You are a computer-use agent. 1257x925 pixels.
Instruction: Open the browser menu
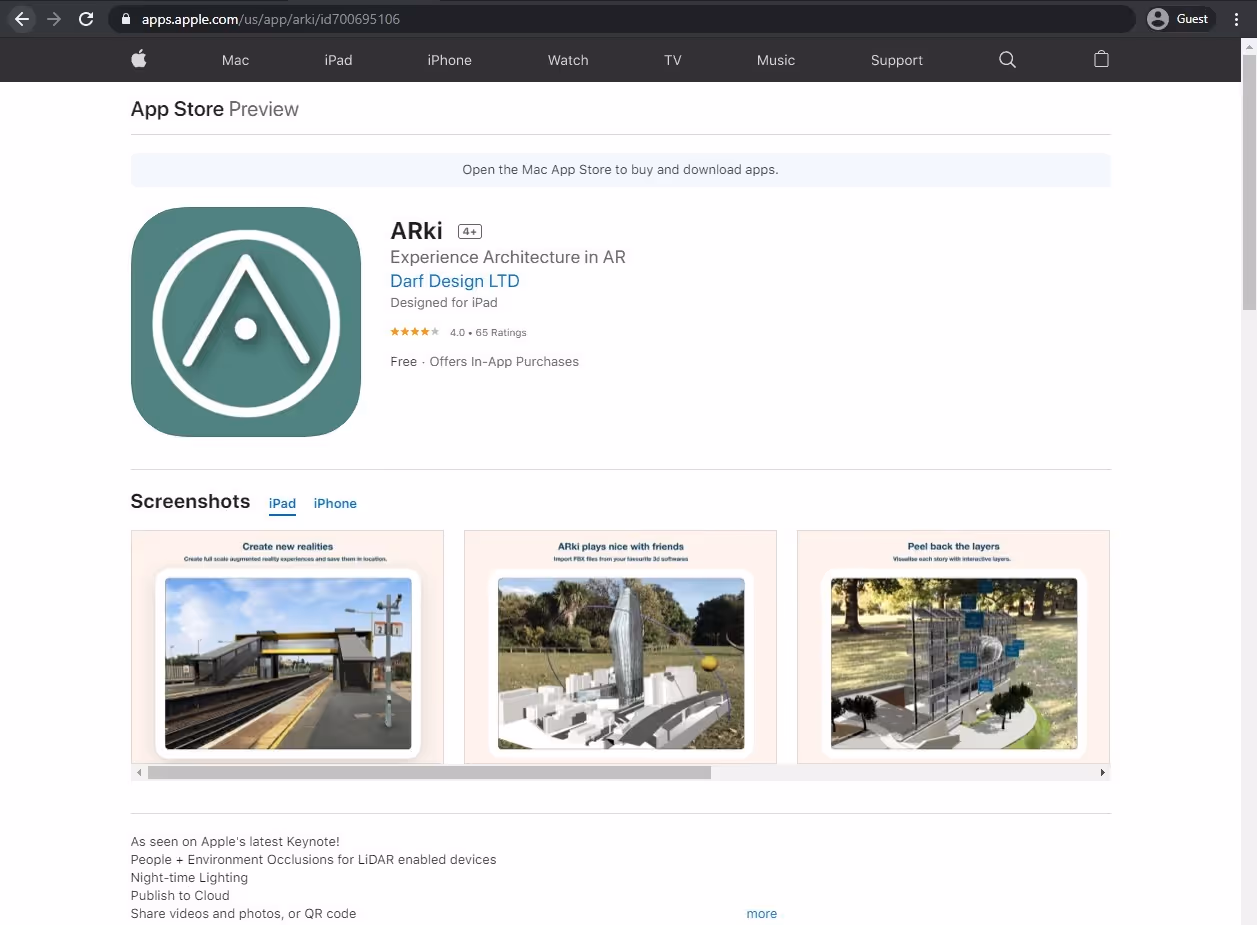1237,18
